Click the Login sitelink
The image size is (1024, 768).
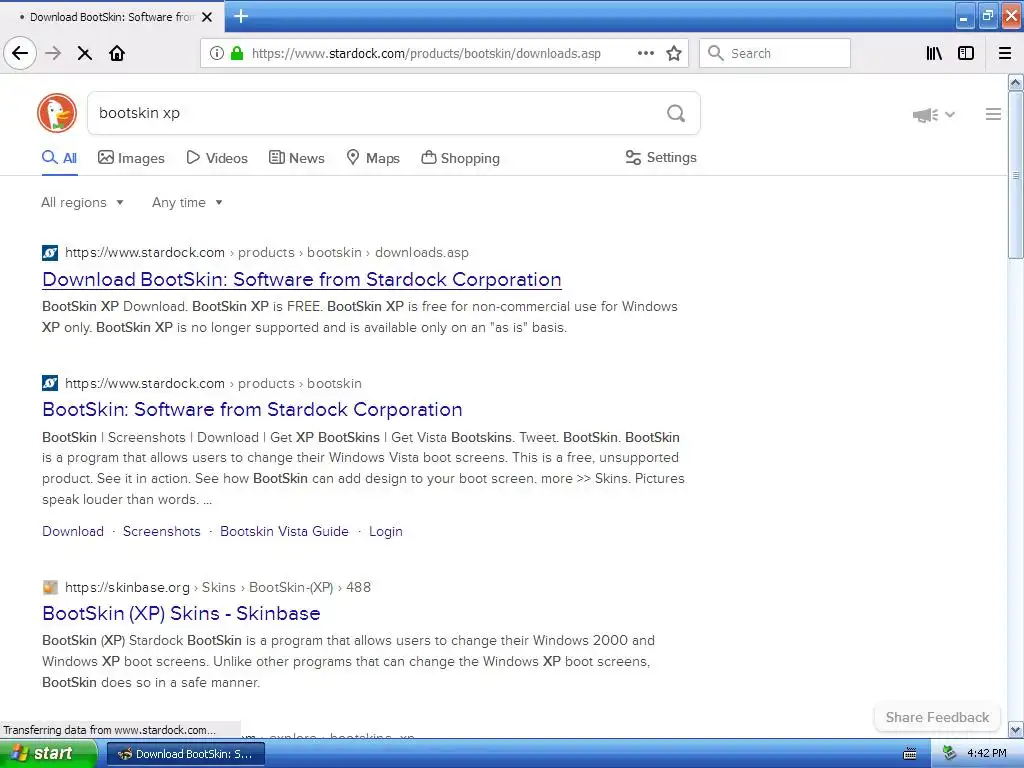tap(385, 532)
